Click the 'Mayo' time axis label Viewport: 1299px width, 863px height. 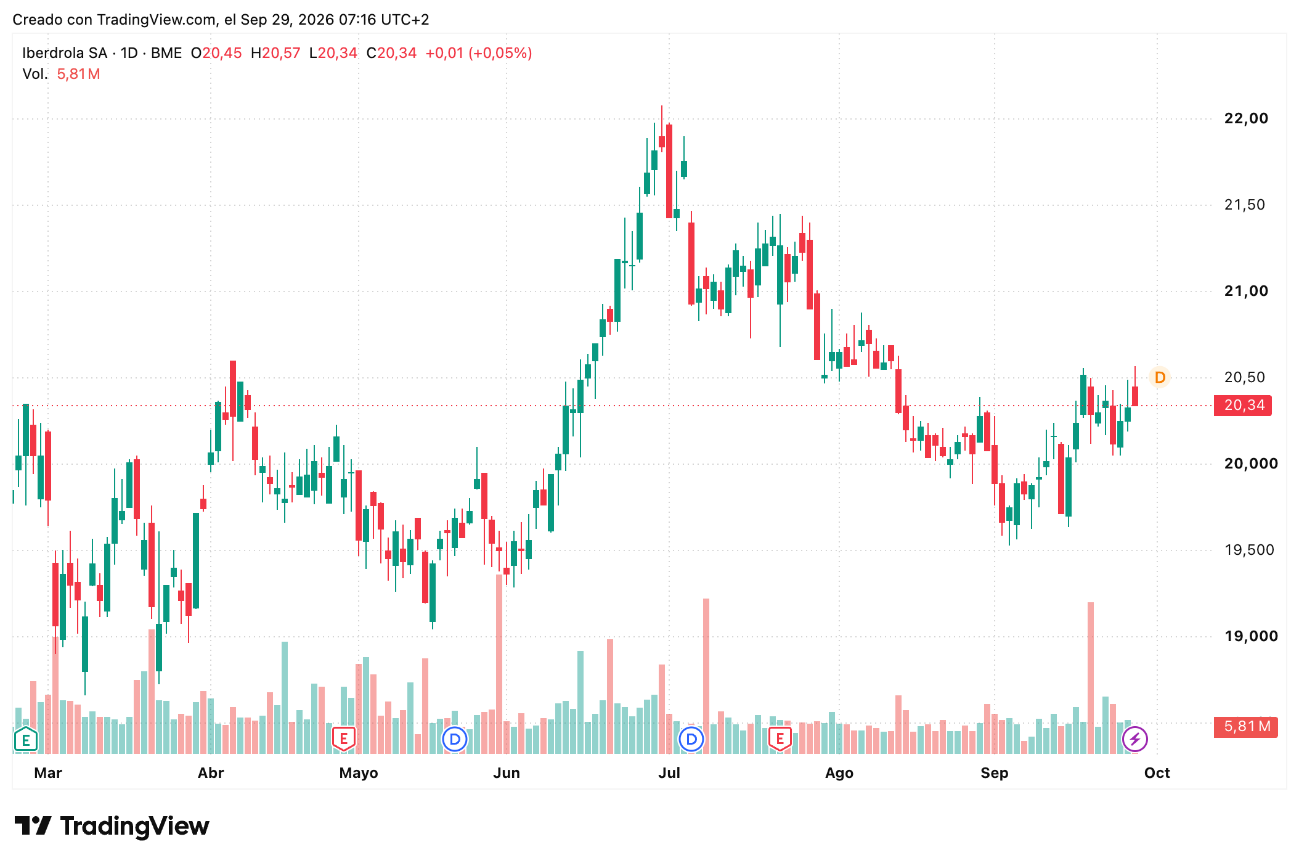click(x=359, y=773)
